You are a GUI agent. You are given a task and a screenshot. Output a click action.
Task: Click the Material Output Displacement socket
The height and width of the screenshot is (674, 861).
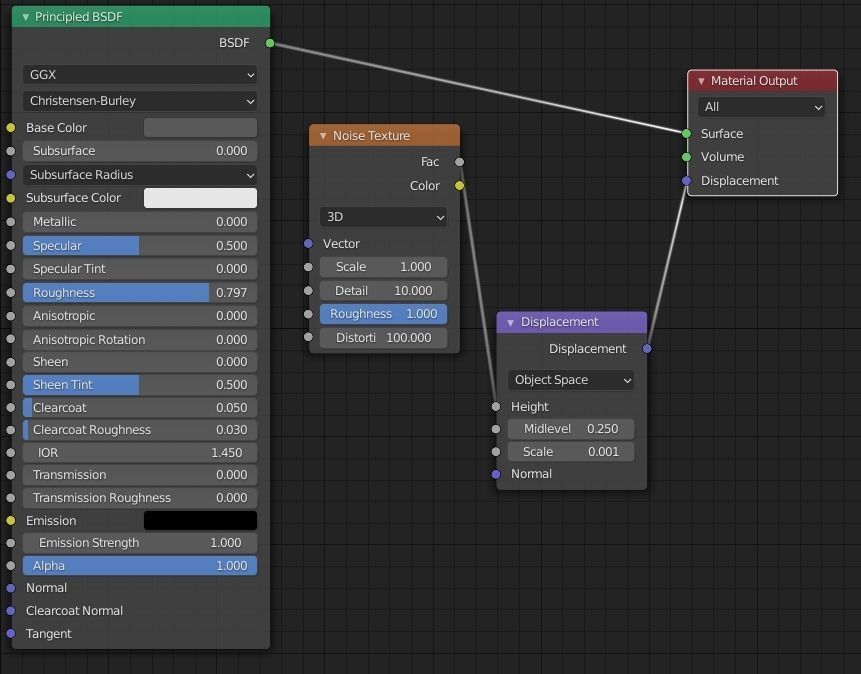click(686, 181)
